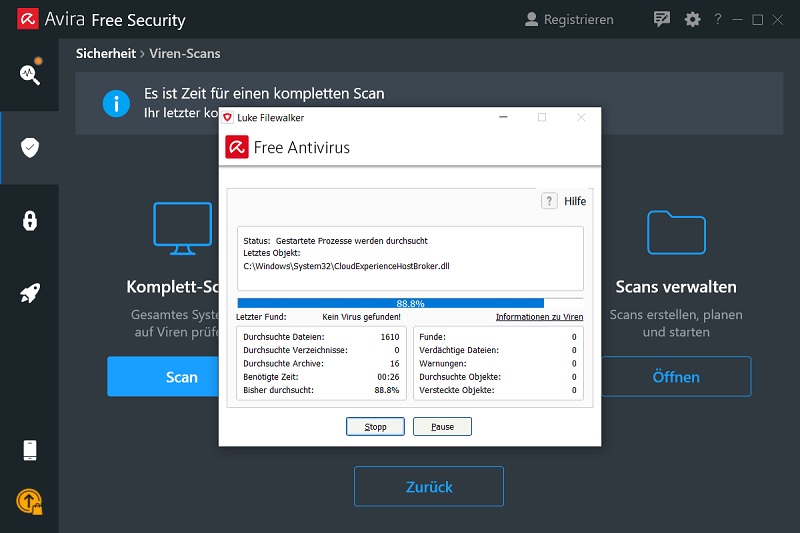Open the feedback chat icon

pyautogui.click(x=662, y=19)
